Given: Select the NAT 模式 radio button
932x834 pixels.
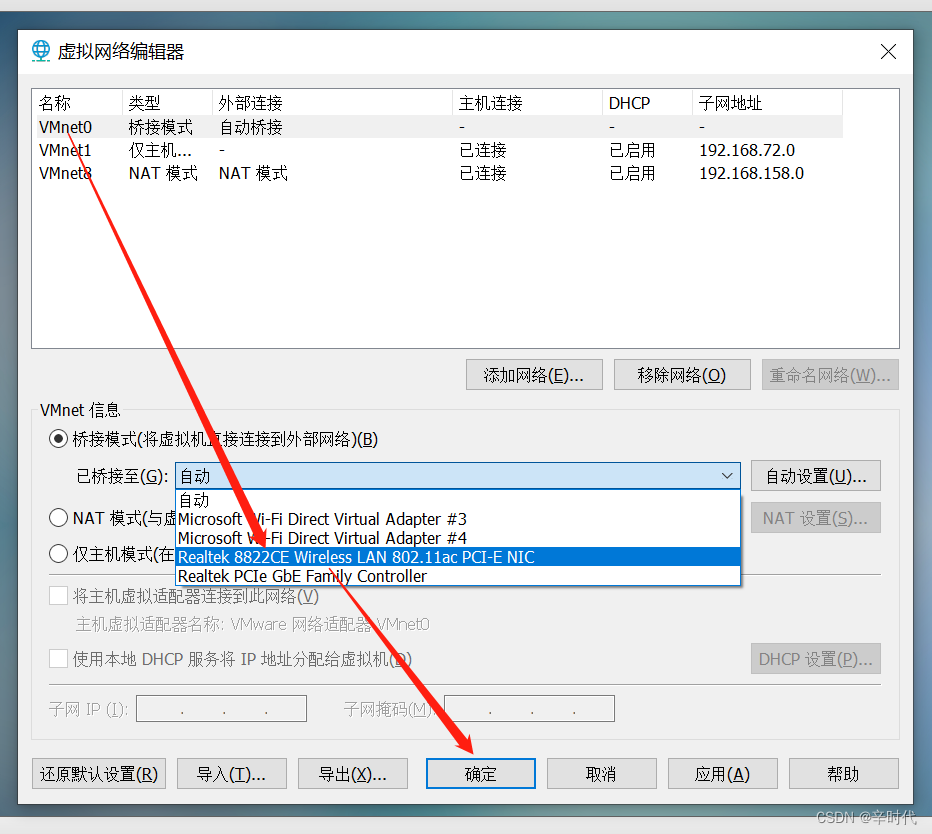Looking at the screenshot, I should pyautogui.click(x=58, y=518).
